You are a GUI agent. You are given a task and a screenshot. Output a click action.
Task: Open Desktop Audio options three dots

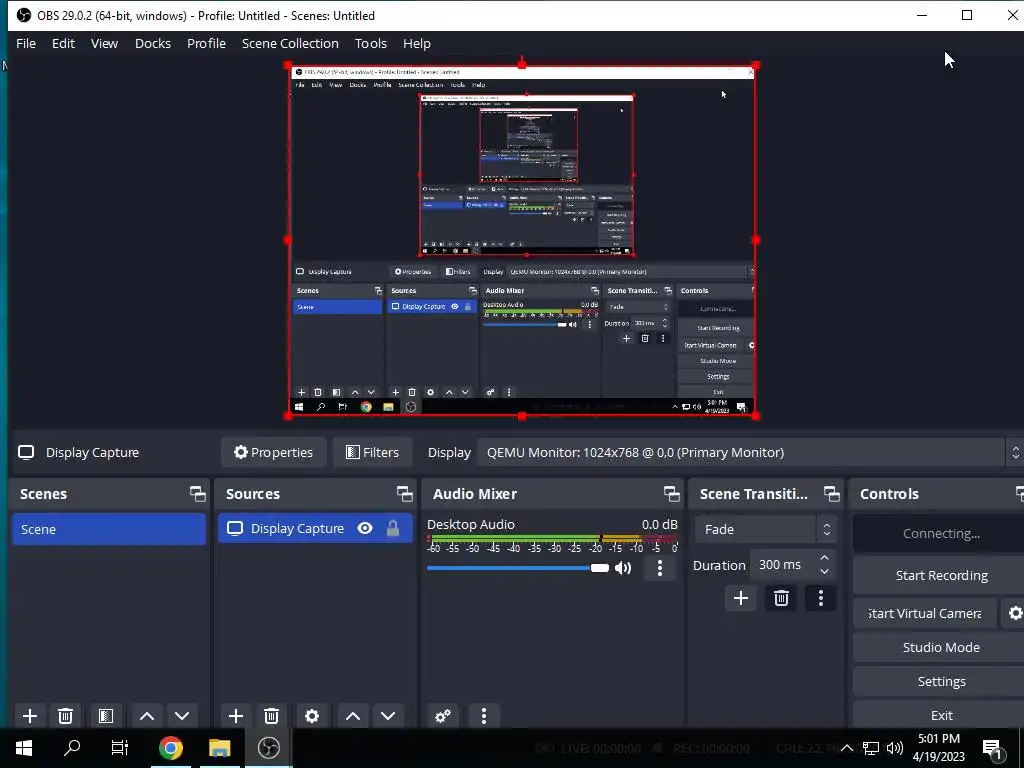[660, 568]
